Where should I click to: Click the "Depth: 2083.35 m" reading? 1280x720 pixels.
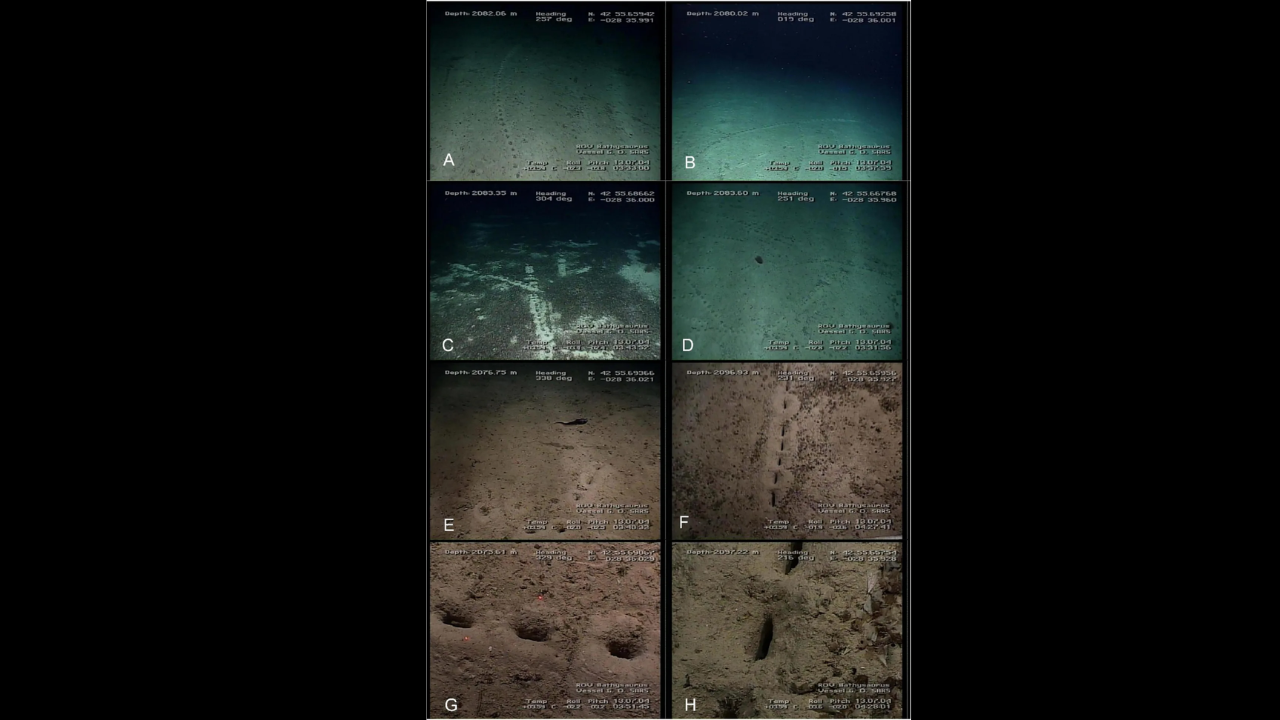point(480,193)
